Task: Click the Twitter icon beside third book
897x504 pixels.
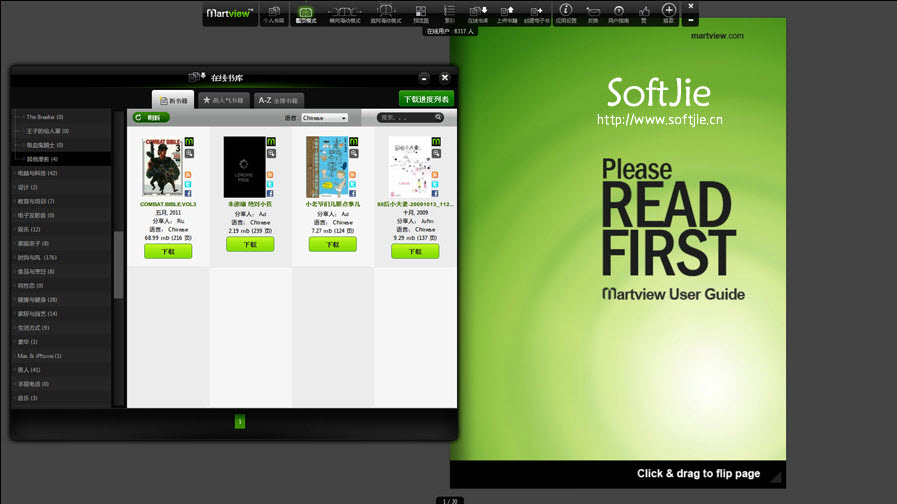Action: [x=352, y=184]
